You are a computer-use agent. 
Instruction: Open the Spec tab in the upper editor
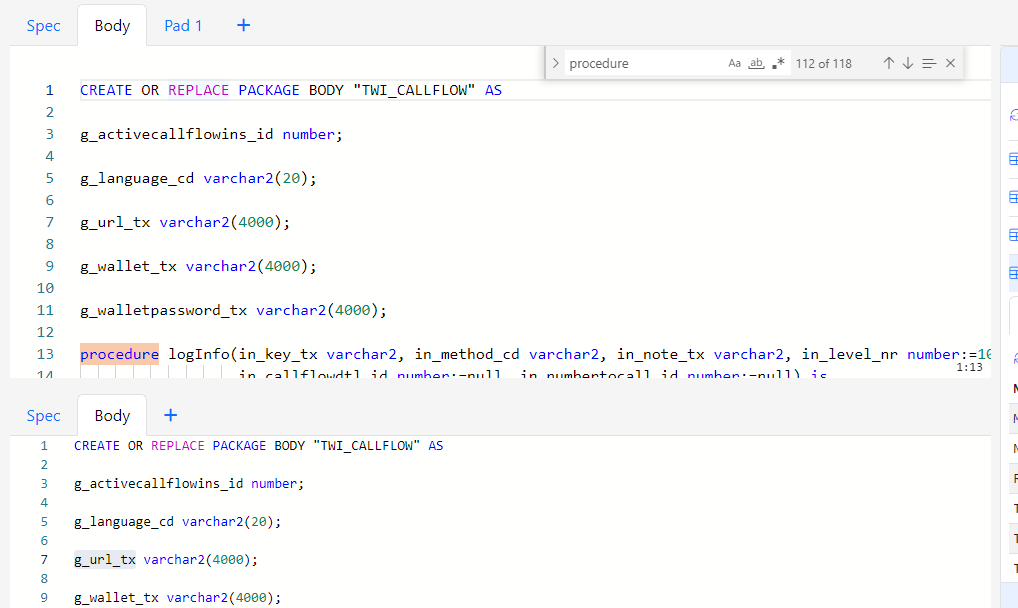point(43,26)
